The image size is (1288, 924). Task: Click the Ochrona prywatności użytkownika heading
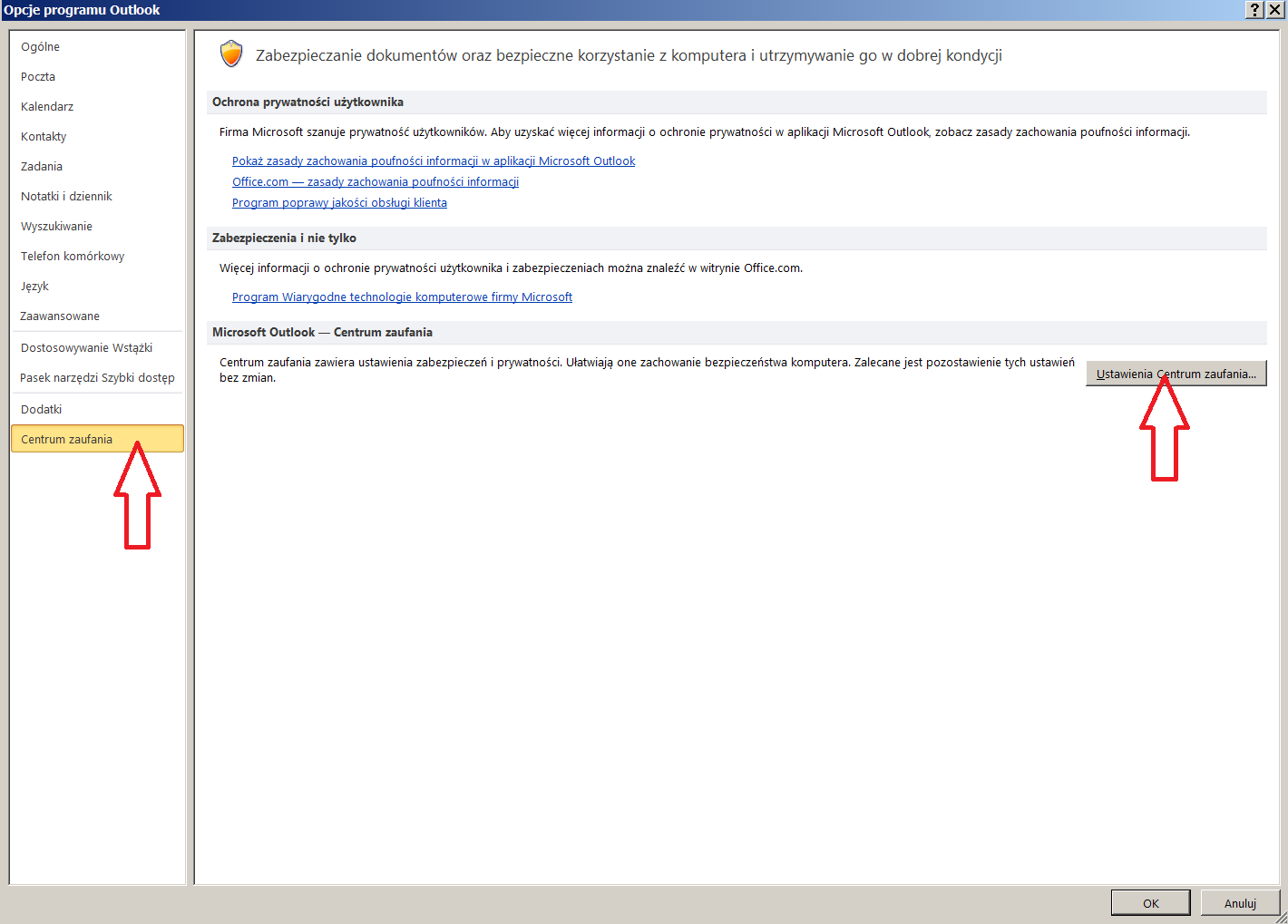tap(307, 102)
